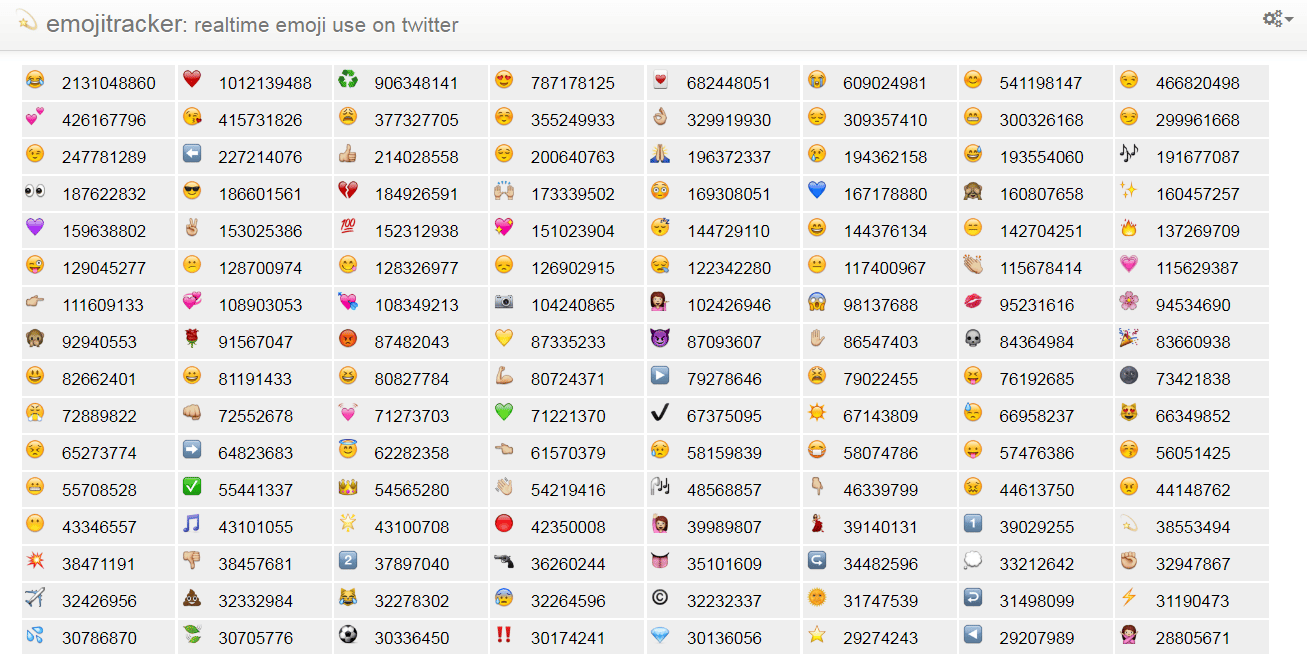1307x654 pixels.
Task: Select the soccer ball emoji
Action: pyautogui.click(x=348, y=637)
